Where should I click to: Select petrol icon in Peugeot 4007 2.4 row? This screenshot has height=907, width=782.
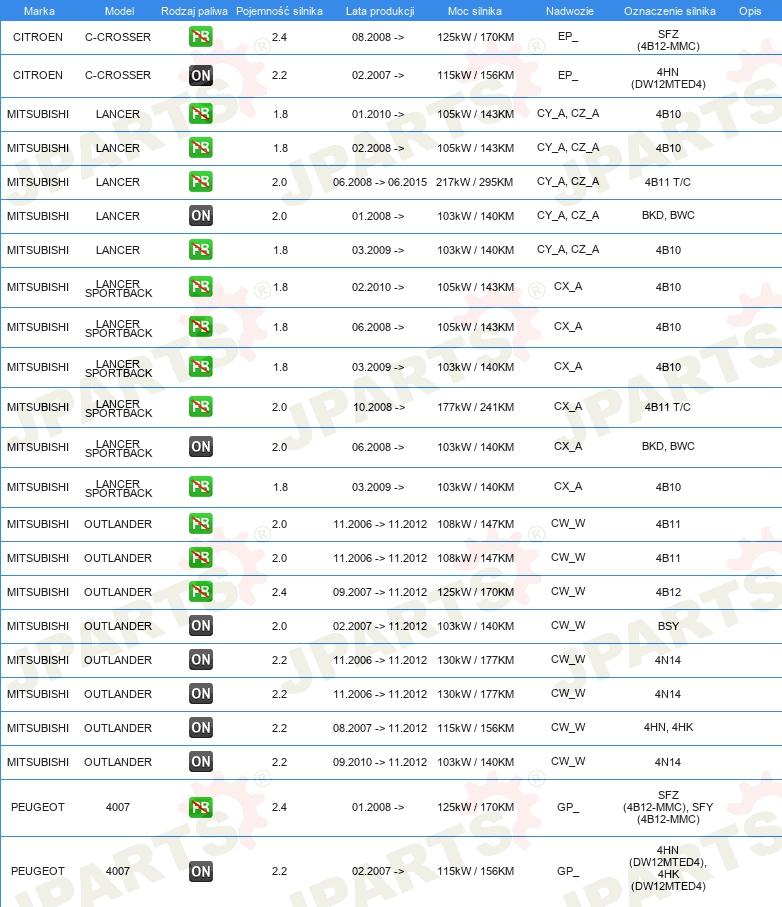pyautogui.click(x=201, y=807)
